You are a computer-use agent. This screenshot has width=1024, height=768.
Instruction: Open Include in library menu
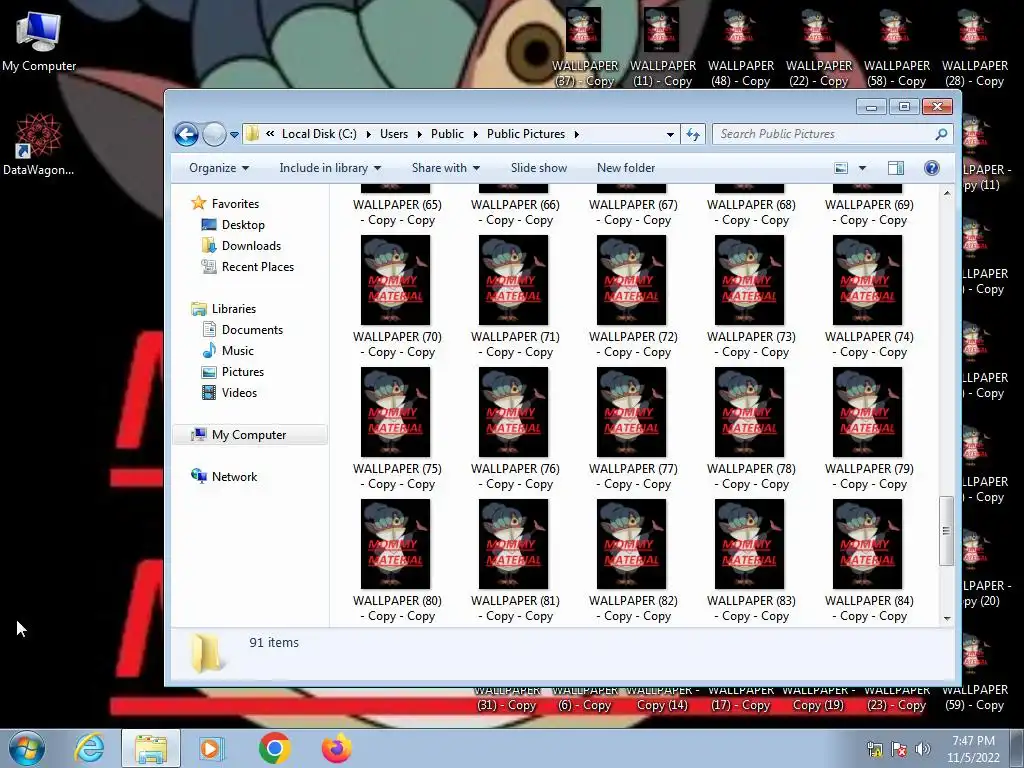[x=330, y=168]
